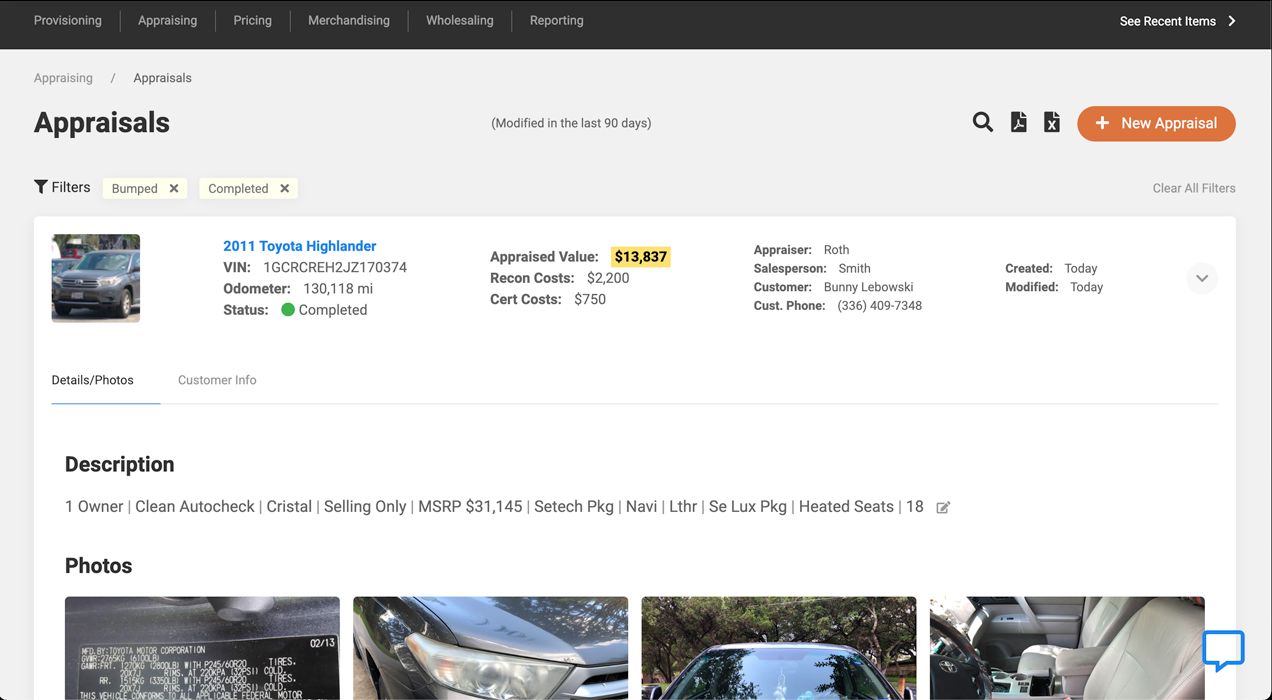
Task: Edit the vehicle description pencil icon
Action: pyautogui.click(x=943, y=508)
